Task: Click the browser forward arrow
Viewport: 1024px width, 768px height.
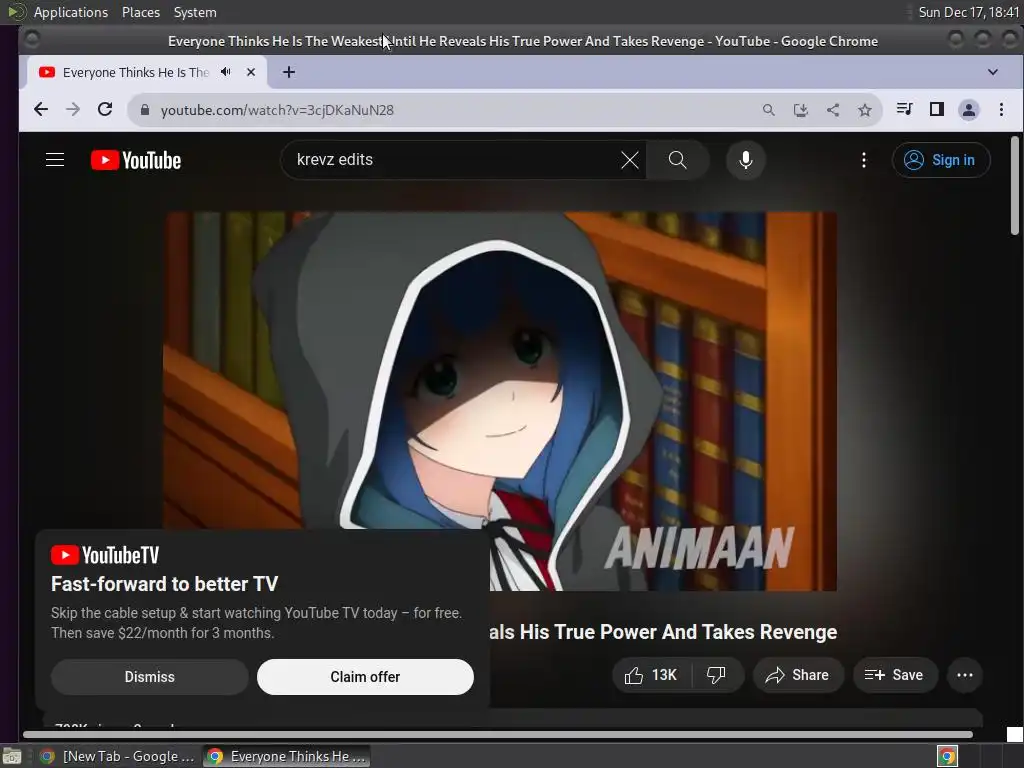Action: tap(72, 110)
